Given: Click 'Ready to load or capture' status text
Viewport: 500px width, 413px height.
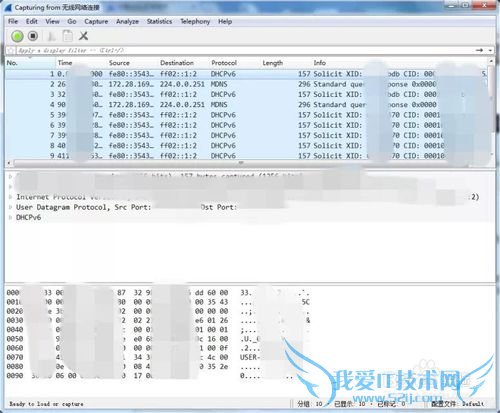Looking at the screenshot, I should pyautogui.click(x=46, y=404).
